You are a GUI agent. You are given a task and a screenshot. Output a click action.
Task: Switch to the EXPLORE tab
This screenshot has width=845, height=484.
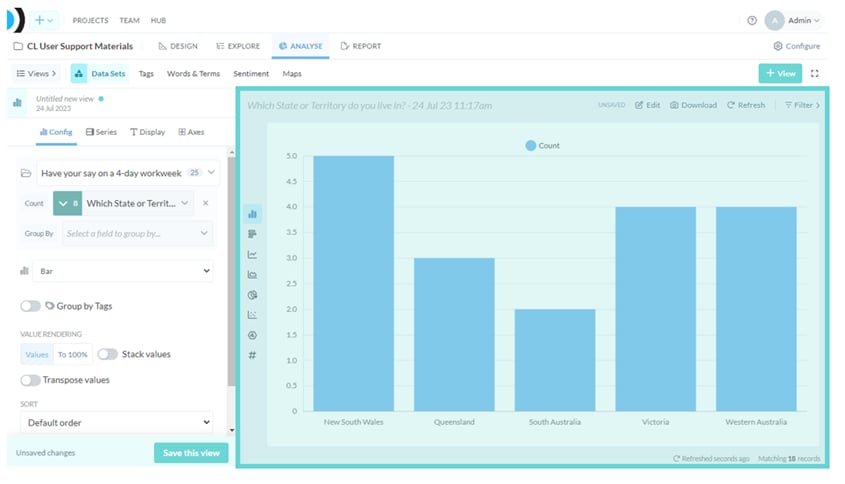click(x=238, y=46)
